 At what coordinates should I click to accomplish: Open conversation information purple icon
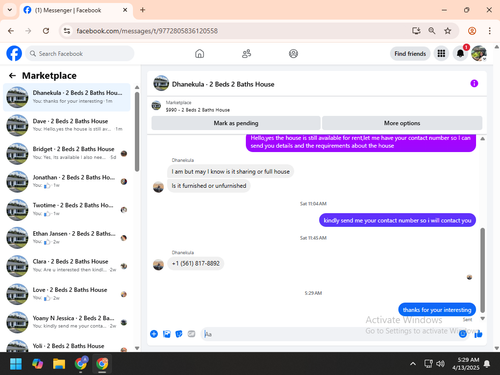pyautogui.click(x=474, y=83)
